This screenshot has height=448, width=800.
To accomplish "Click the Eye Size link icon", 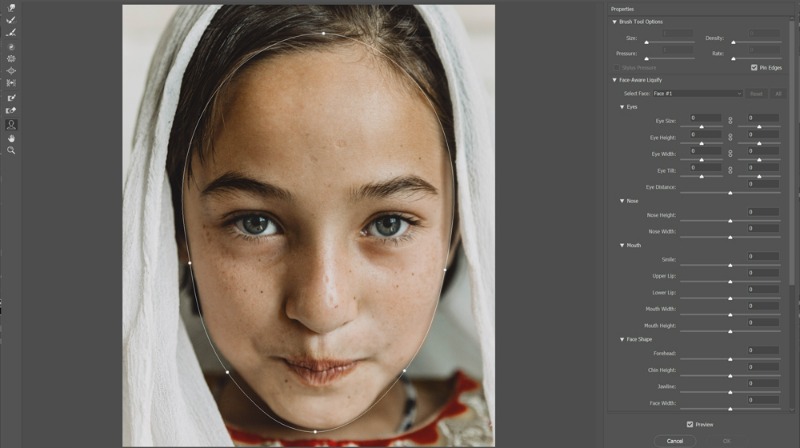I will click(x=730, y=119).
